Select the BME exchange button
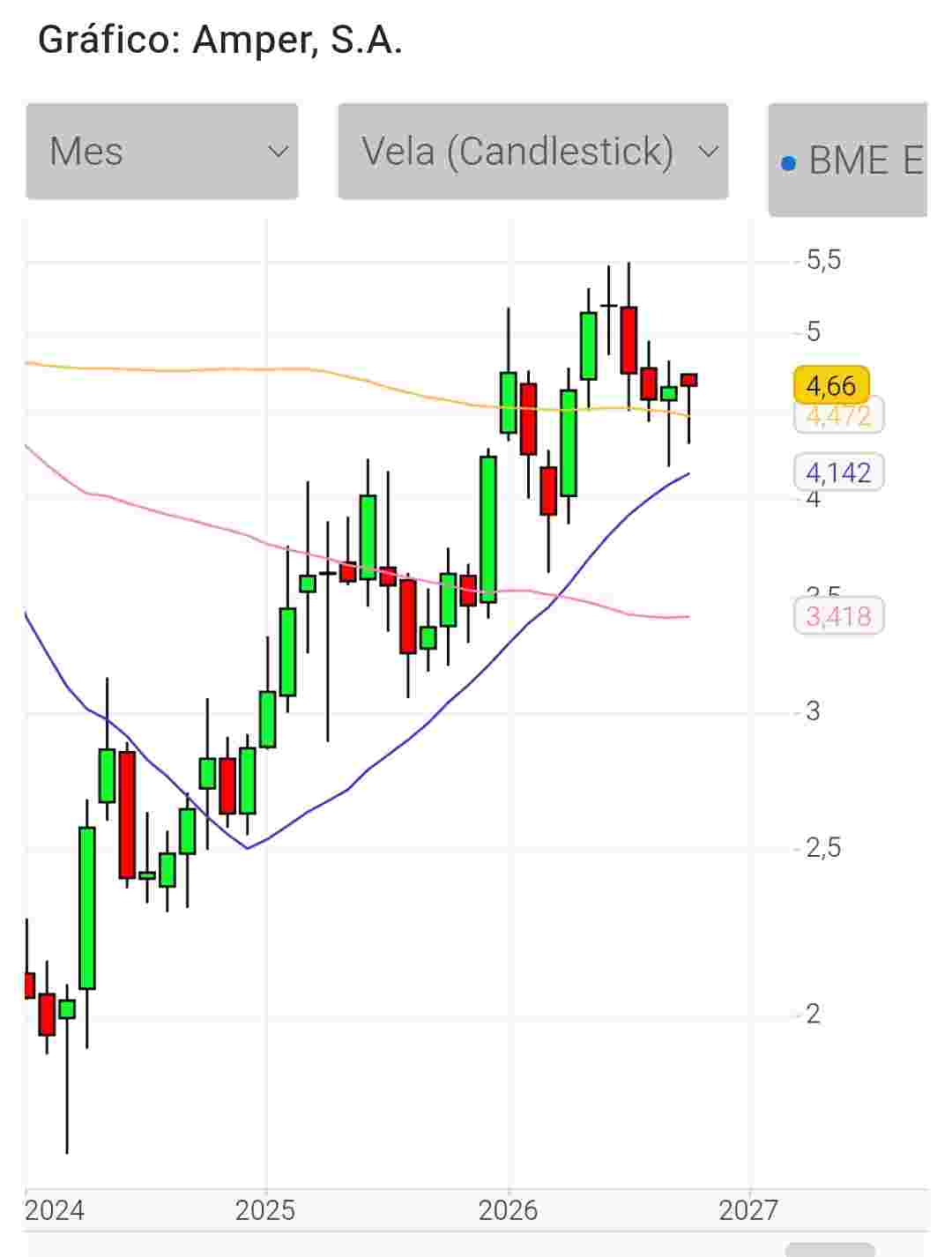 [x=848, y=160]
